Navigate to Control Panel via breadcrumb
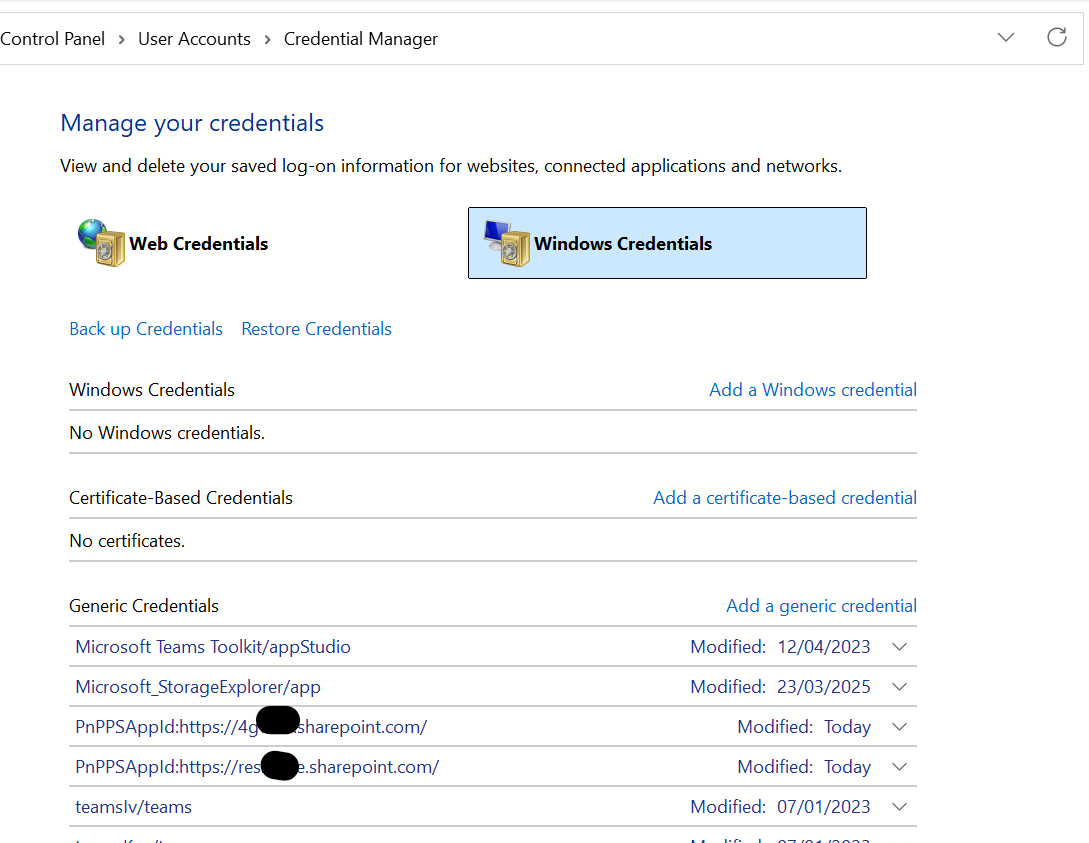The width and height of the screenshot is (1089, 843). [52, 38]
